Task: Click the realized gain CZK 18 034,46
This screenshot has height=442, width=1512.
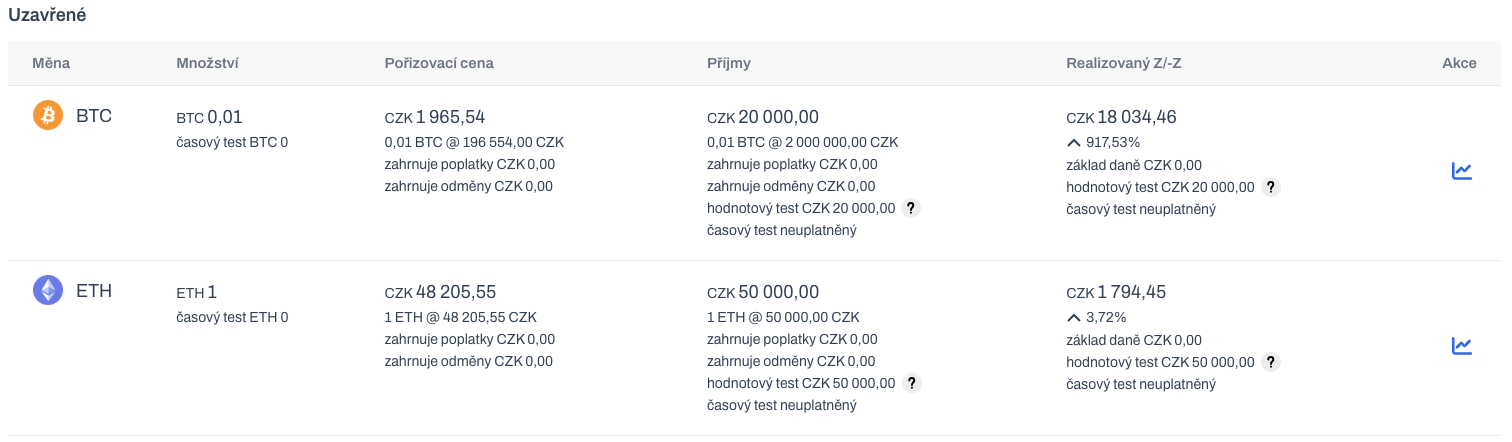Action: (x=1121, y=117)
